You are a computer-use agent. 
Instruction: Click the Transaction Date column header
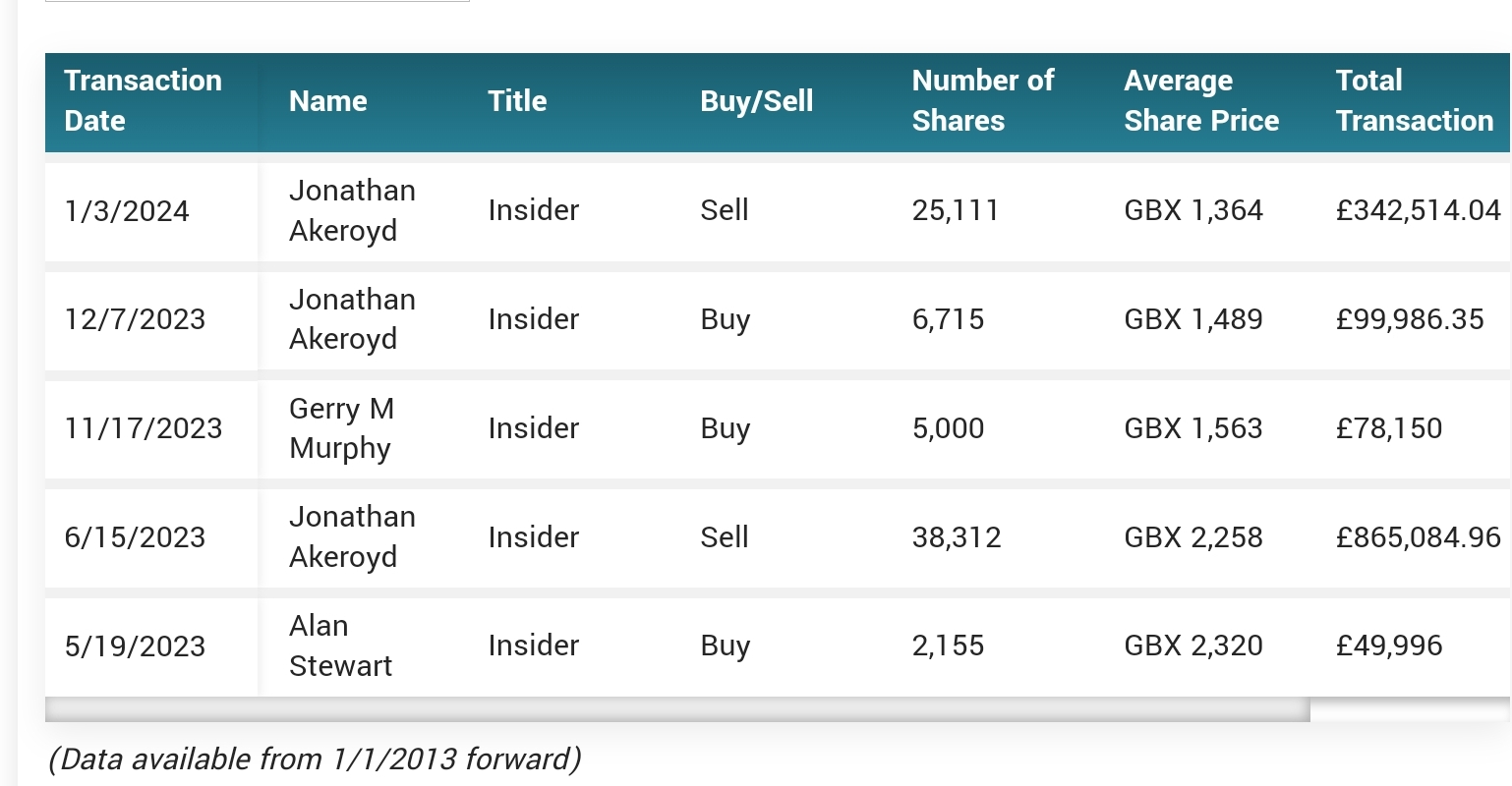point(144,100)
